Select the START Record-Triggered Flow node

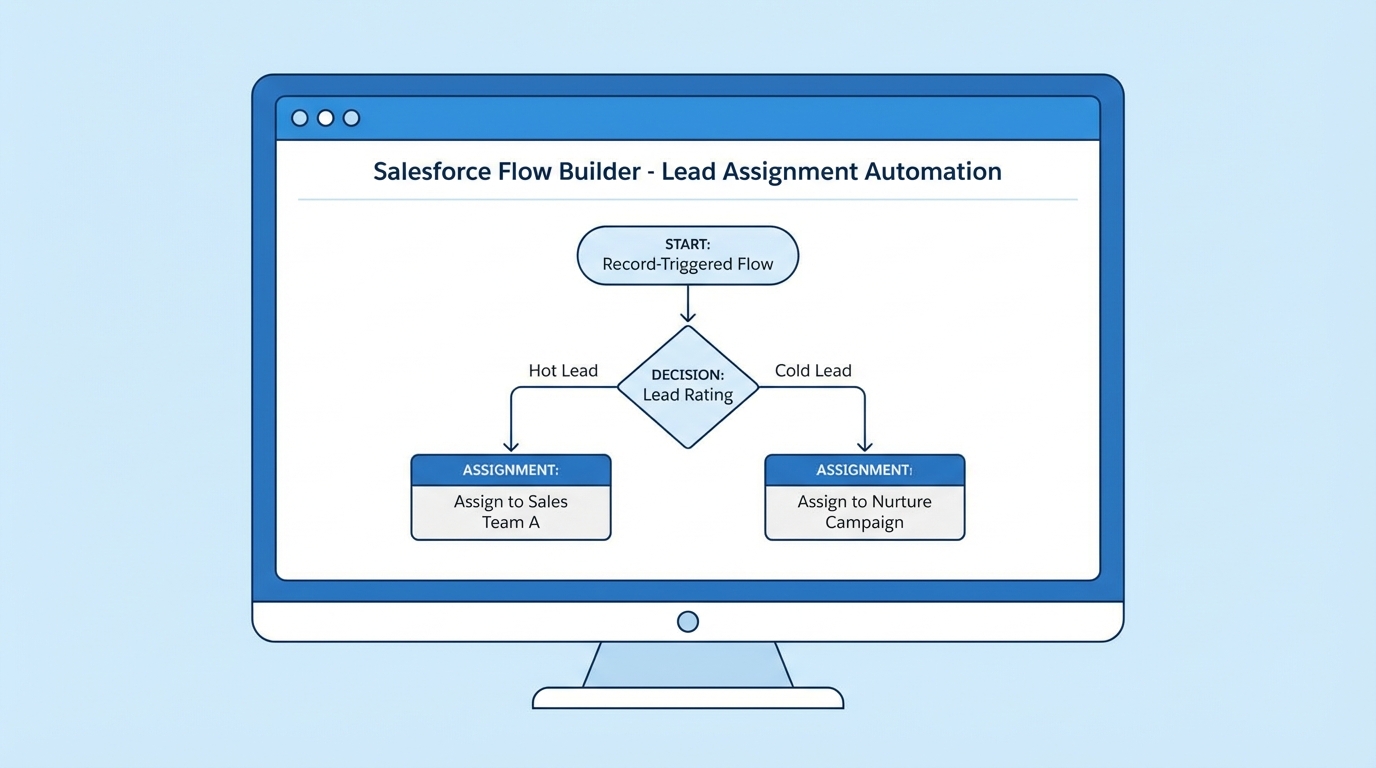[687, 255]
